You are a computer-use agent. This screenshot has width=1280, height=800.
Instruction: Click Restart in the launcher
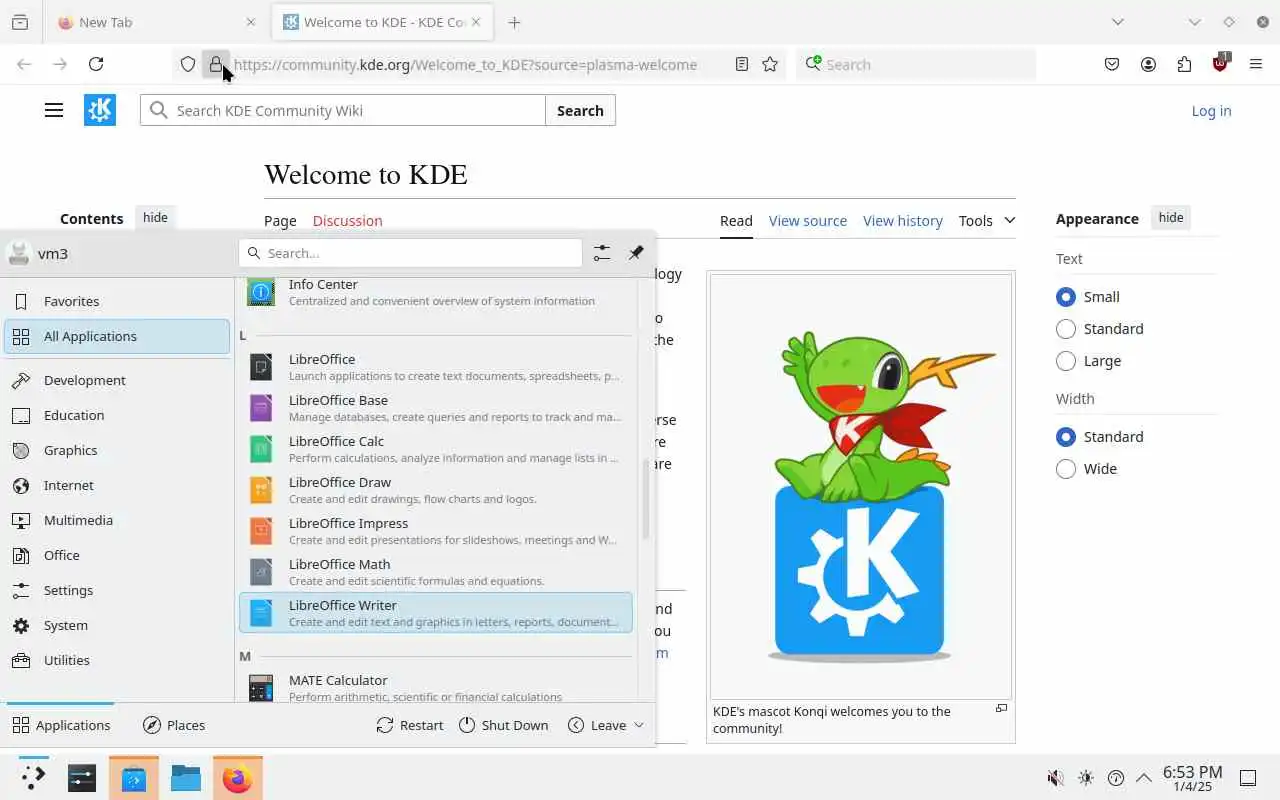coord(410,725)
